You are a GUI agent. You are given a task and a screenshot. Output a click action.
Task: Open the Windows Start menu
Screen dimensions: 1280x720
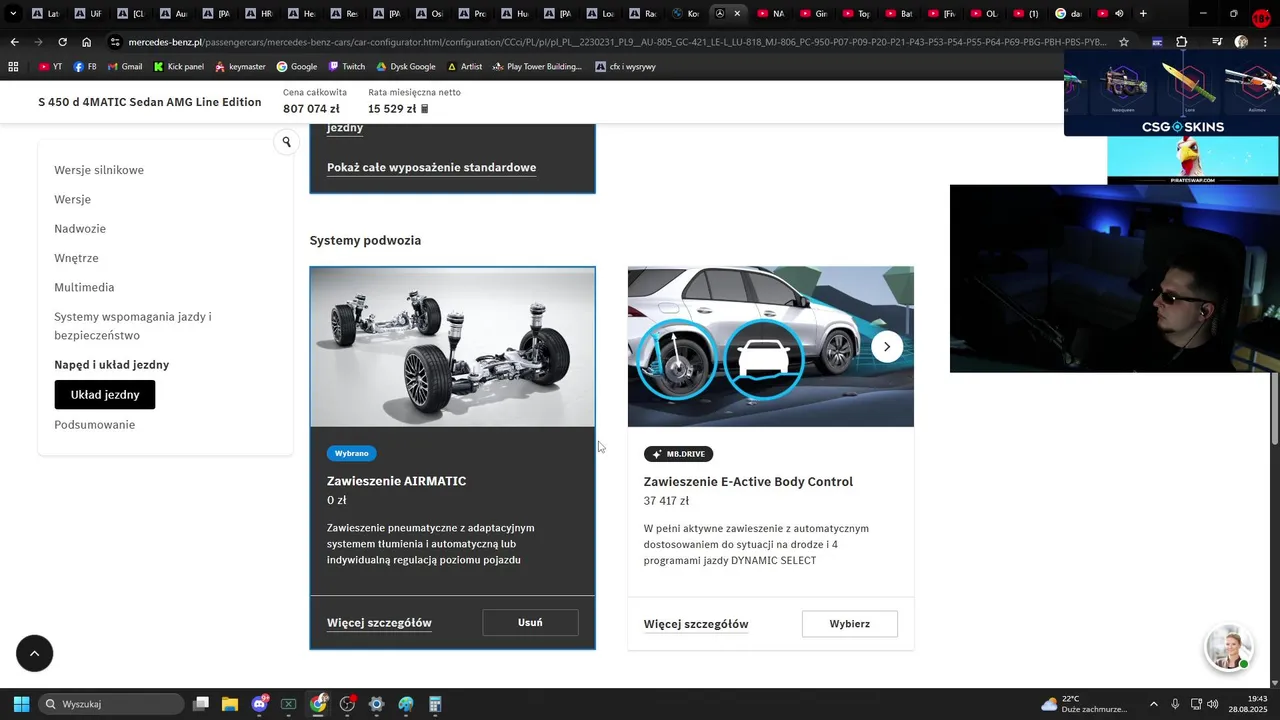[21, 704]
